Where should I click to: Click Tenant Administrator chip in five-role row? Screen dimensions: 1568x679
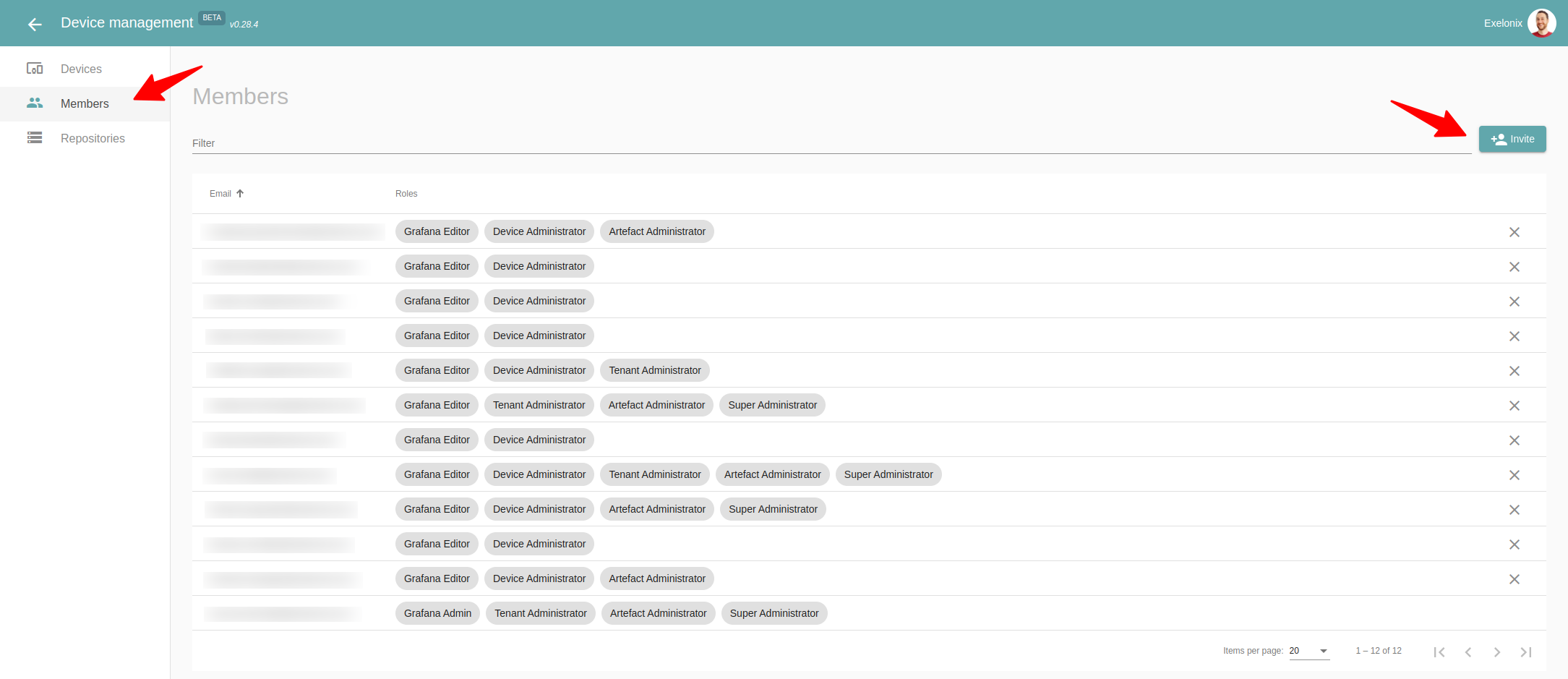(655, 474)
